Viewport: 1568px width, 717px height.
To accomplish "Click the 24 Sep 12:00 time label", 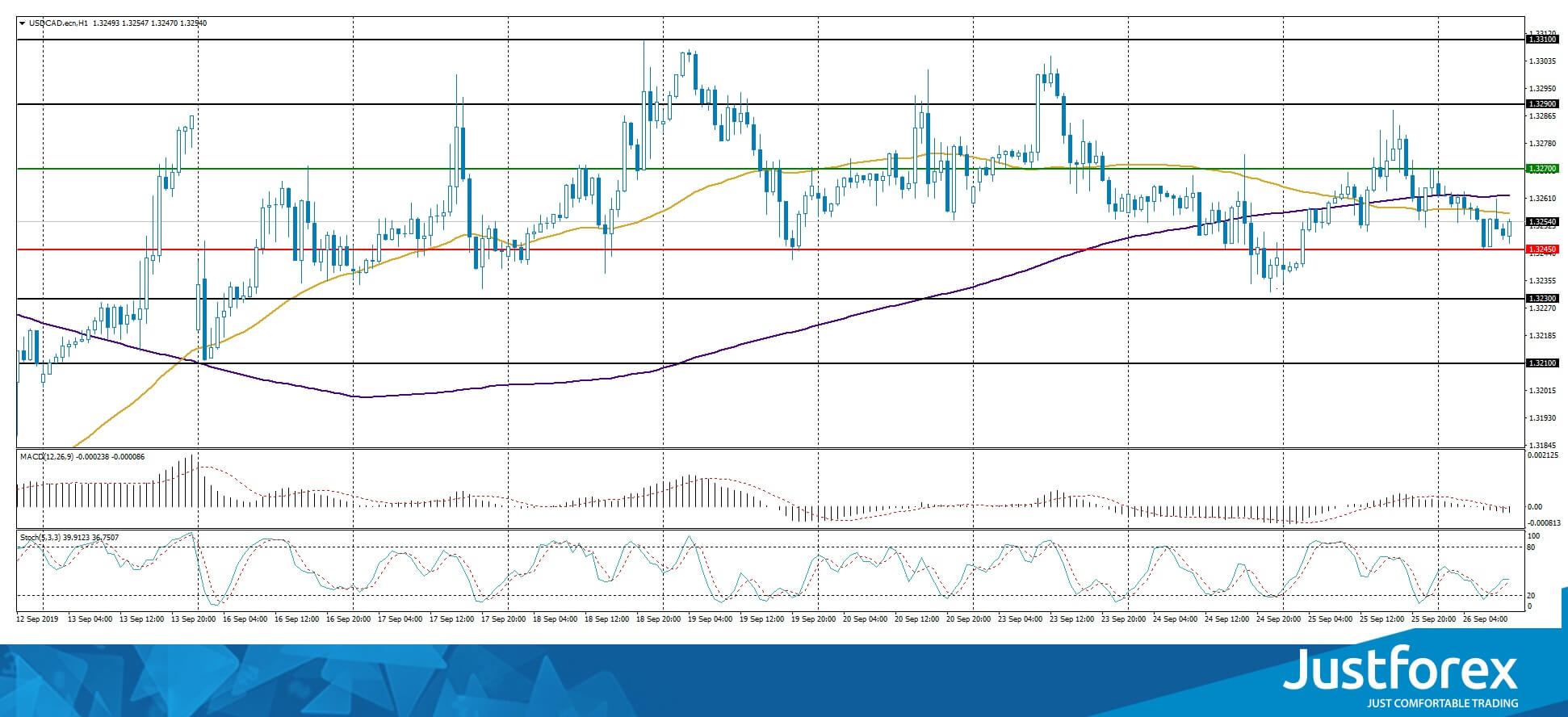I will coord(1227,619).
